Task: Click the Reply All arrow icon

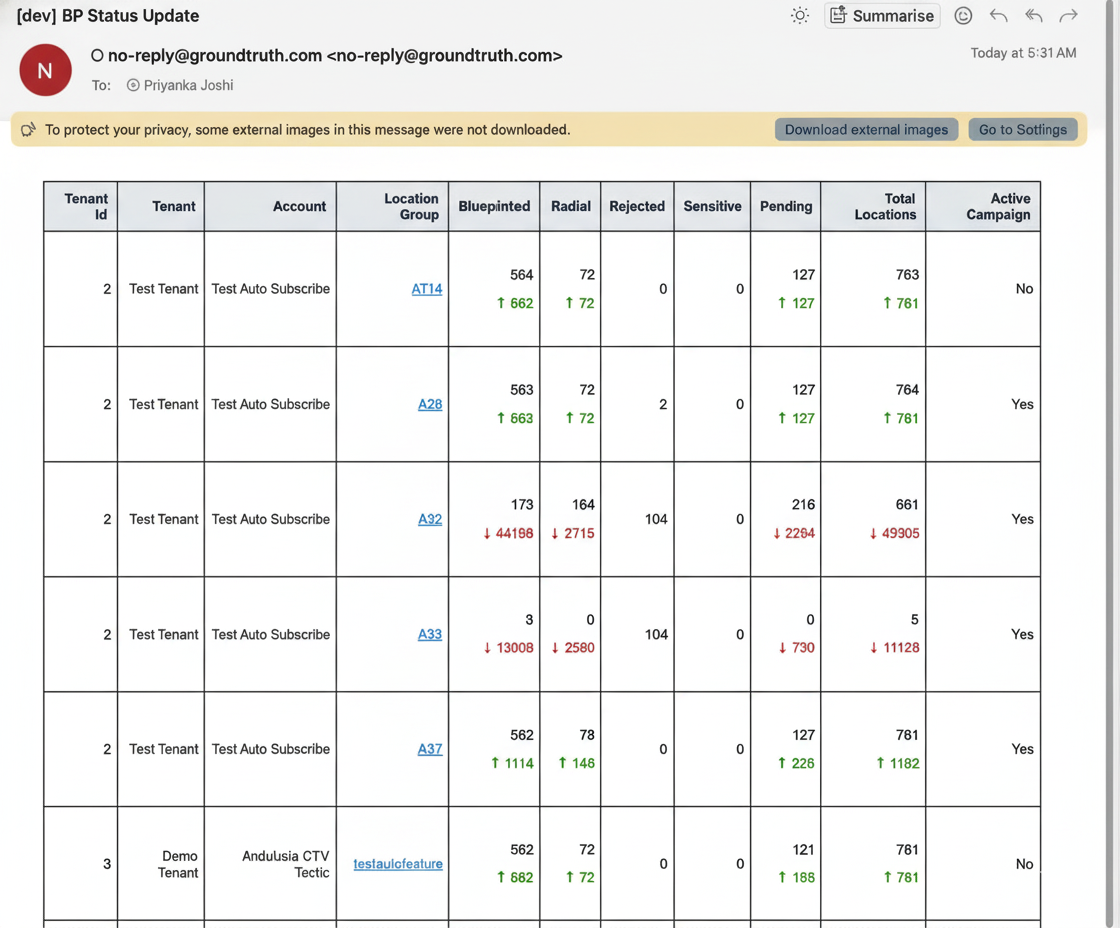Action: click(x=1034, y=16)
